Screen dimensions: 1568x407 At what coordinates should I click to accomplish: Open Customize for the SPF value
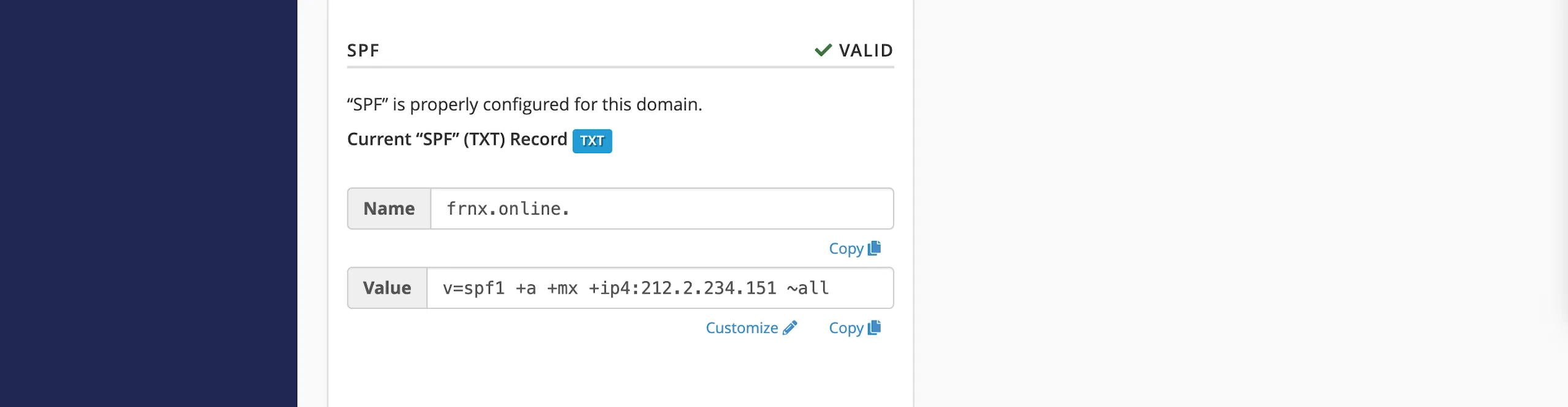752,328
